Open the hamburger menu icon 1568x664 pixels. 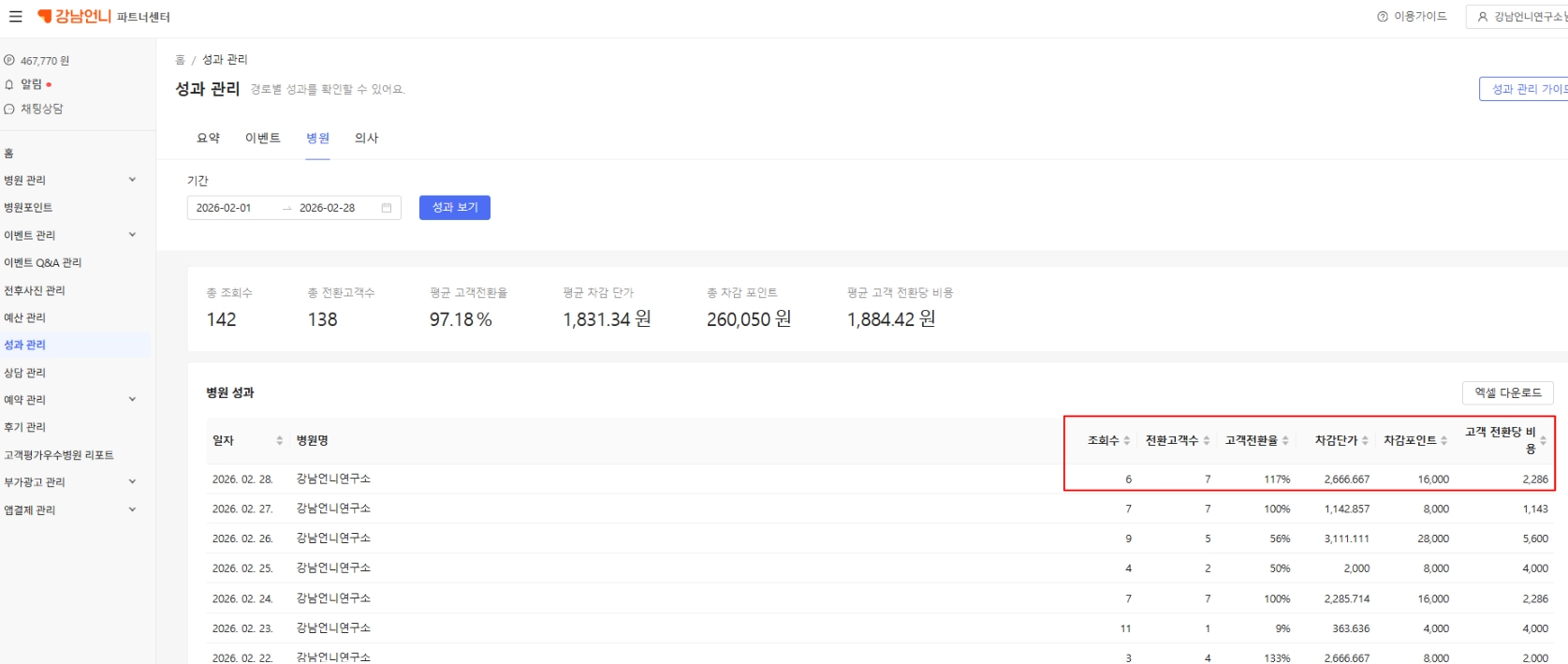[x=16, y=17]
